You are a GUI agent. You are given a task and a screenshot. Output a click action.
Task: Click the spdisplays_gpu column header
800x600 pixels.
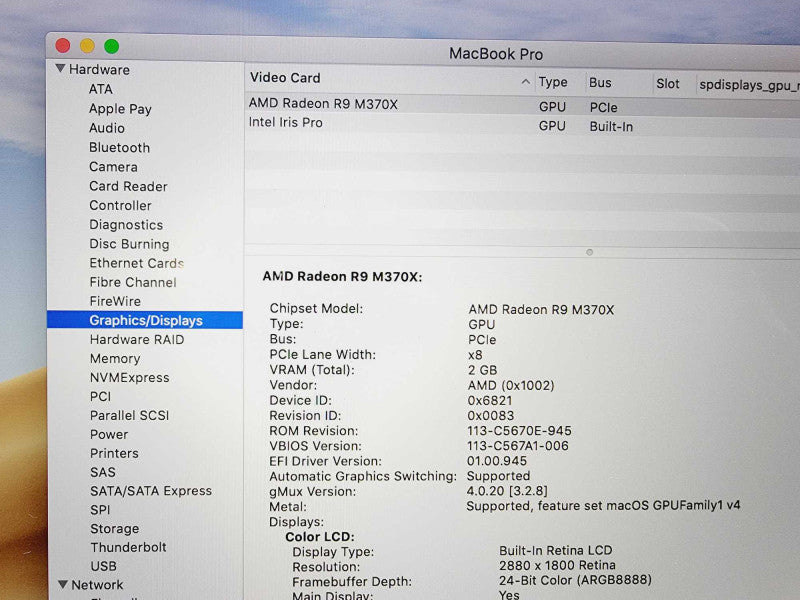(748, 85)
